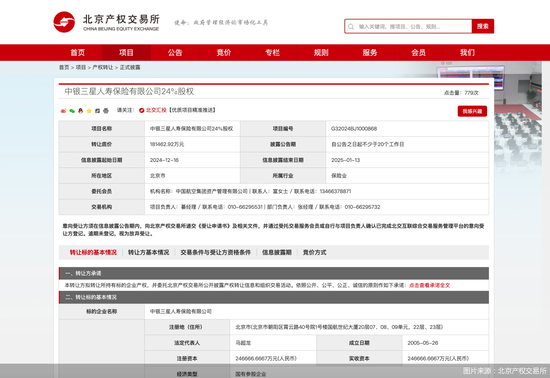The image size is (550, 378).
Task: Share the listing to Weibo
Action: (x=63, y=111)
